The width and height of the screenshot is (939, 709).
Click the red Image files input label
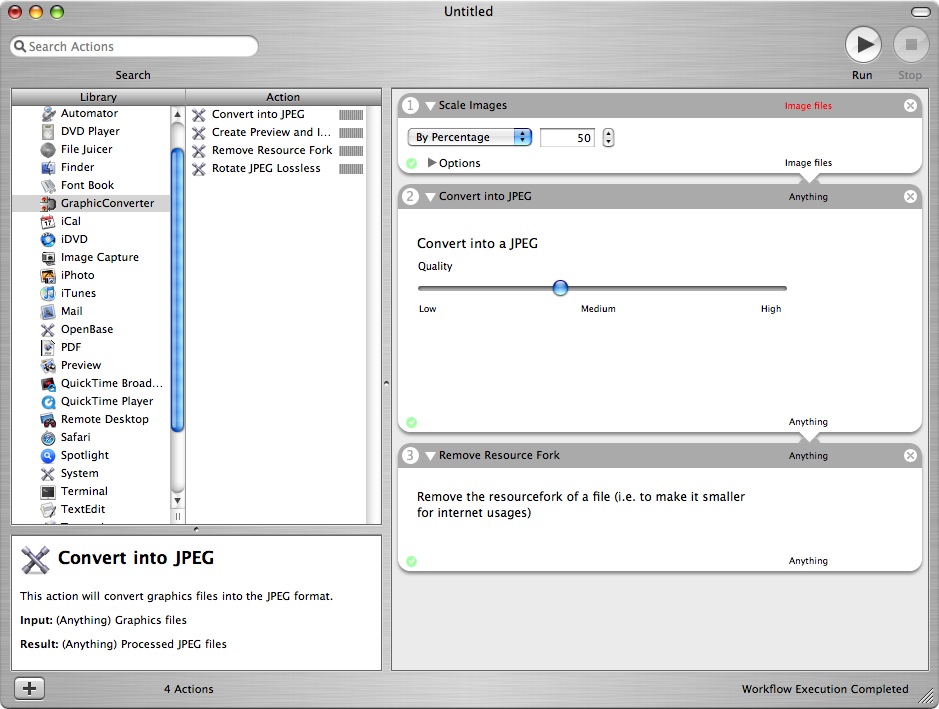point(808,106)
